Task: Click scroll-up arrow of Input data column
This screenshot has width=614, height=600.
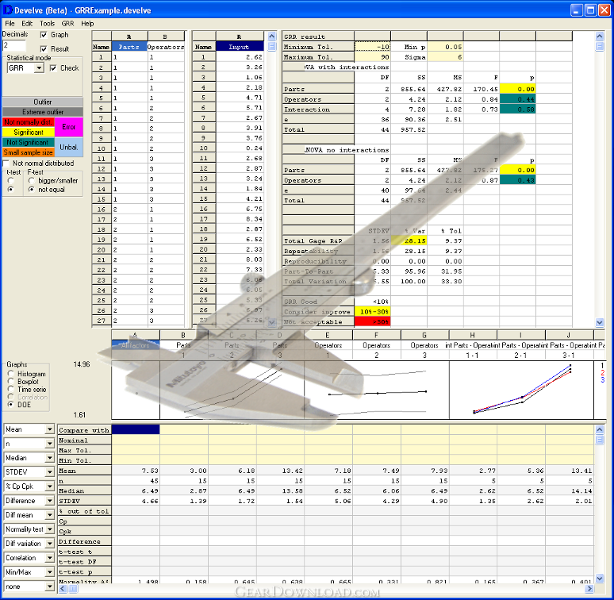Action: (272, 36)
